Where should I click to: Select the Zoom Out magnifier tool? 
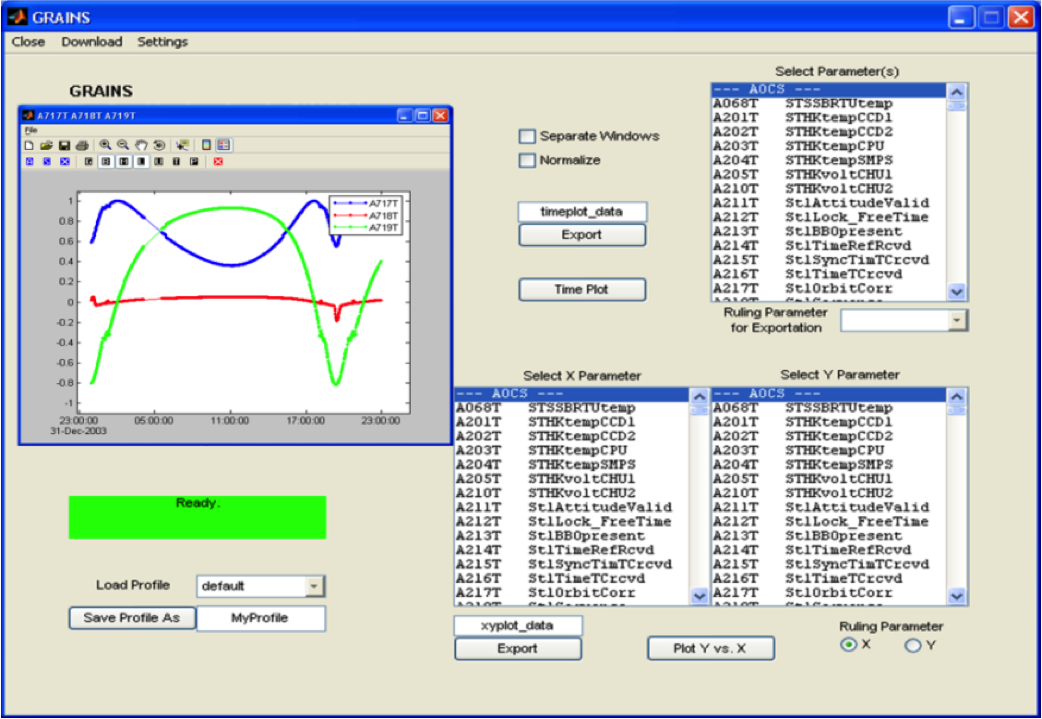click(123, 145)
